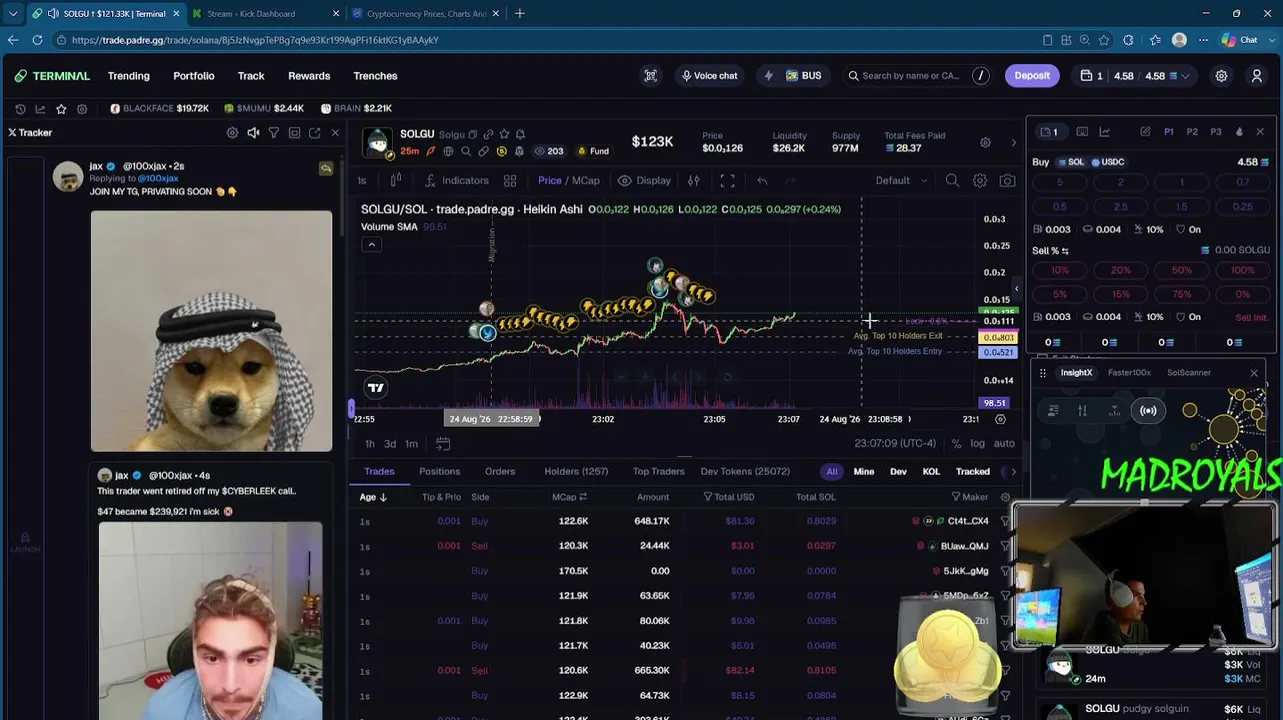Switch to the Positions tab
The width and height of the screenshot is (1283, 720).
pyautogui.click(x=440, y=472)
